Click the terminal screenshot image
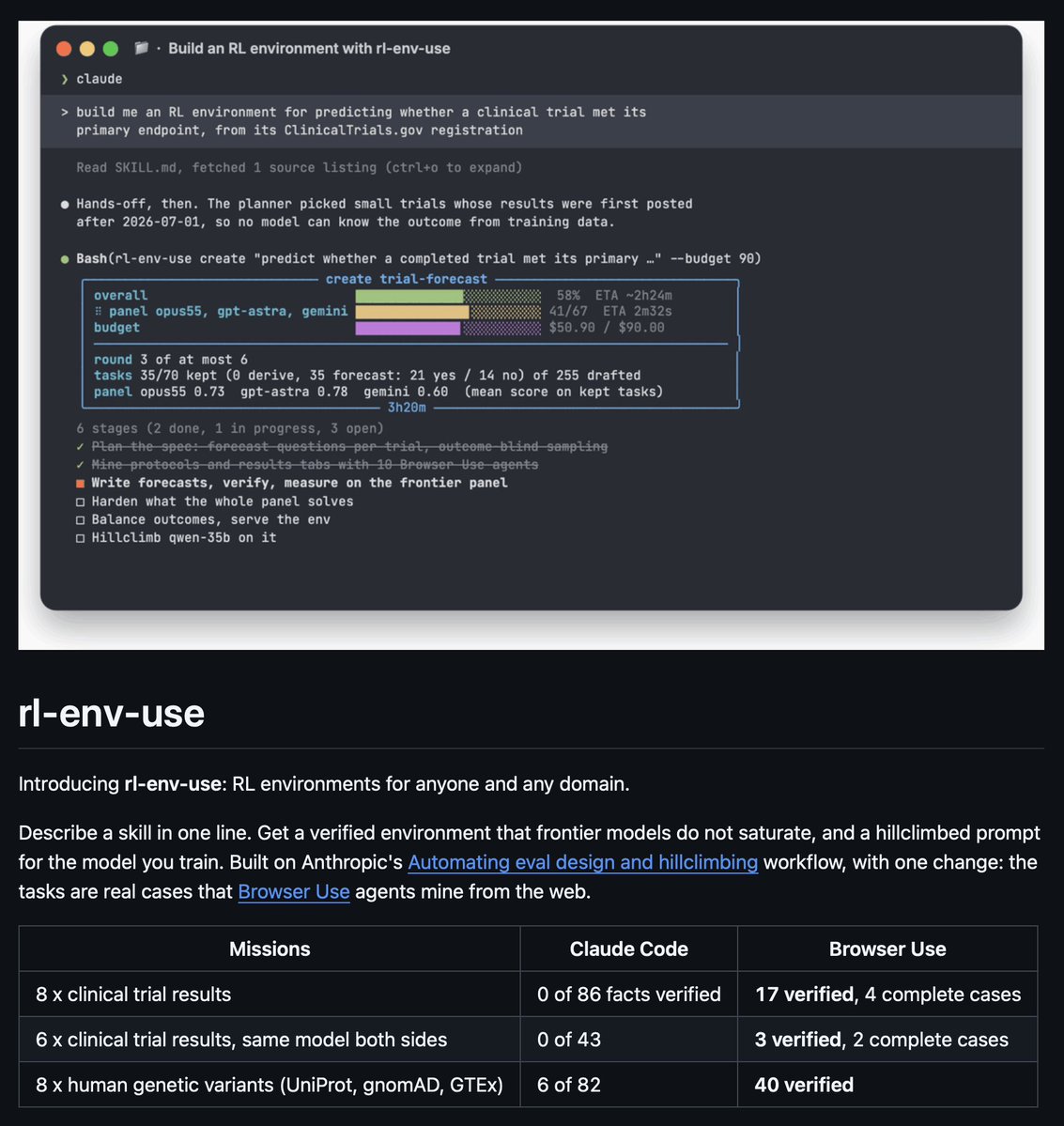Screen dimensions: 1064x1126 532,334
